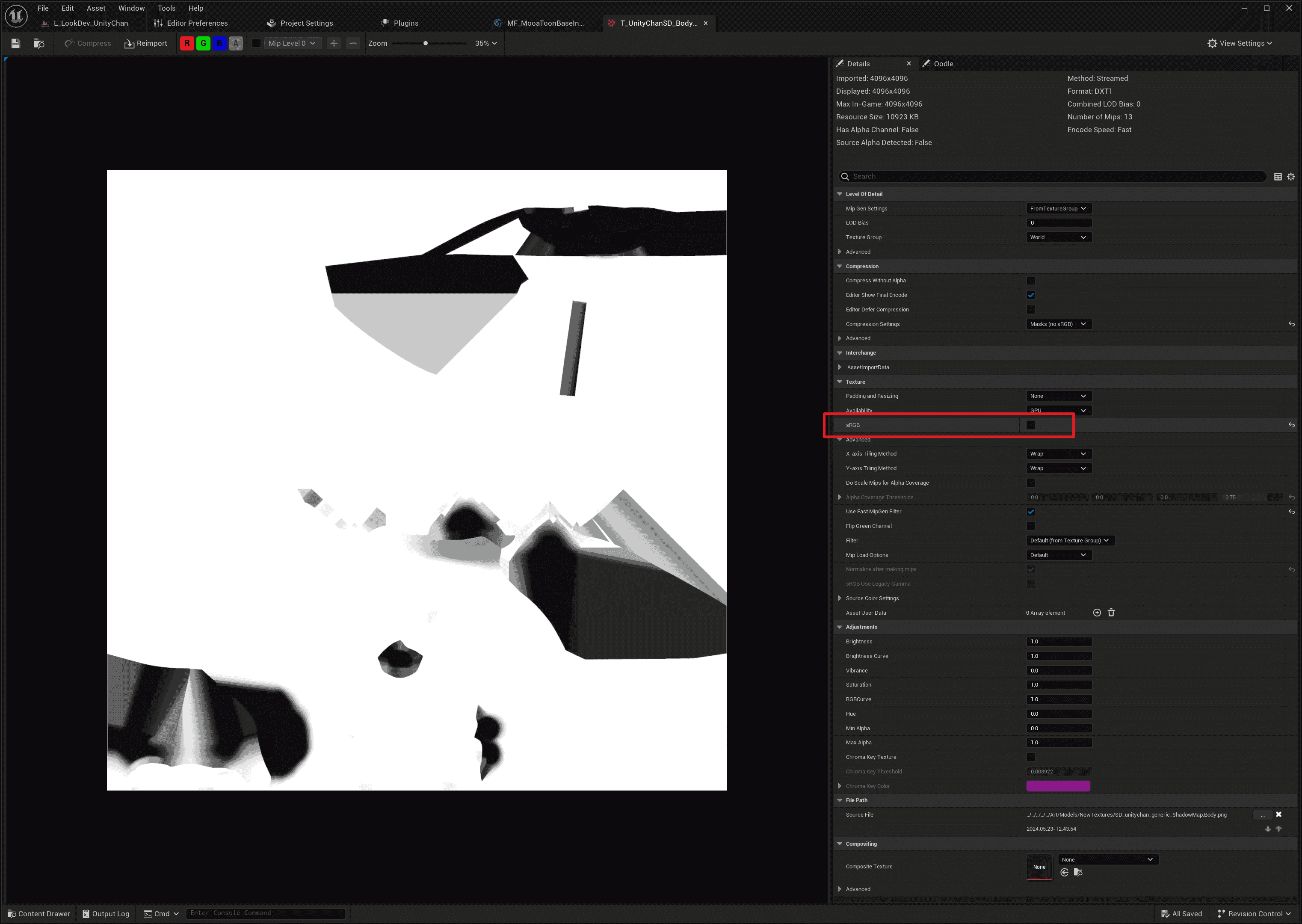This screenshot has height=924, width=1302.
Task: Open Texture Group World dropdown
Action: (x=1059, y=237)
